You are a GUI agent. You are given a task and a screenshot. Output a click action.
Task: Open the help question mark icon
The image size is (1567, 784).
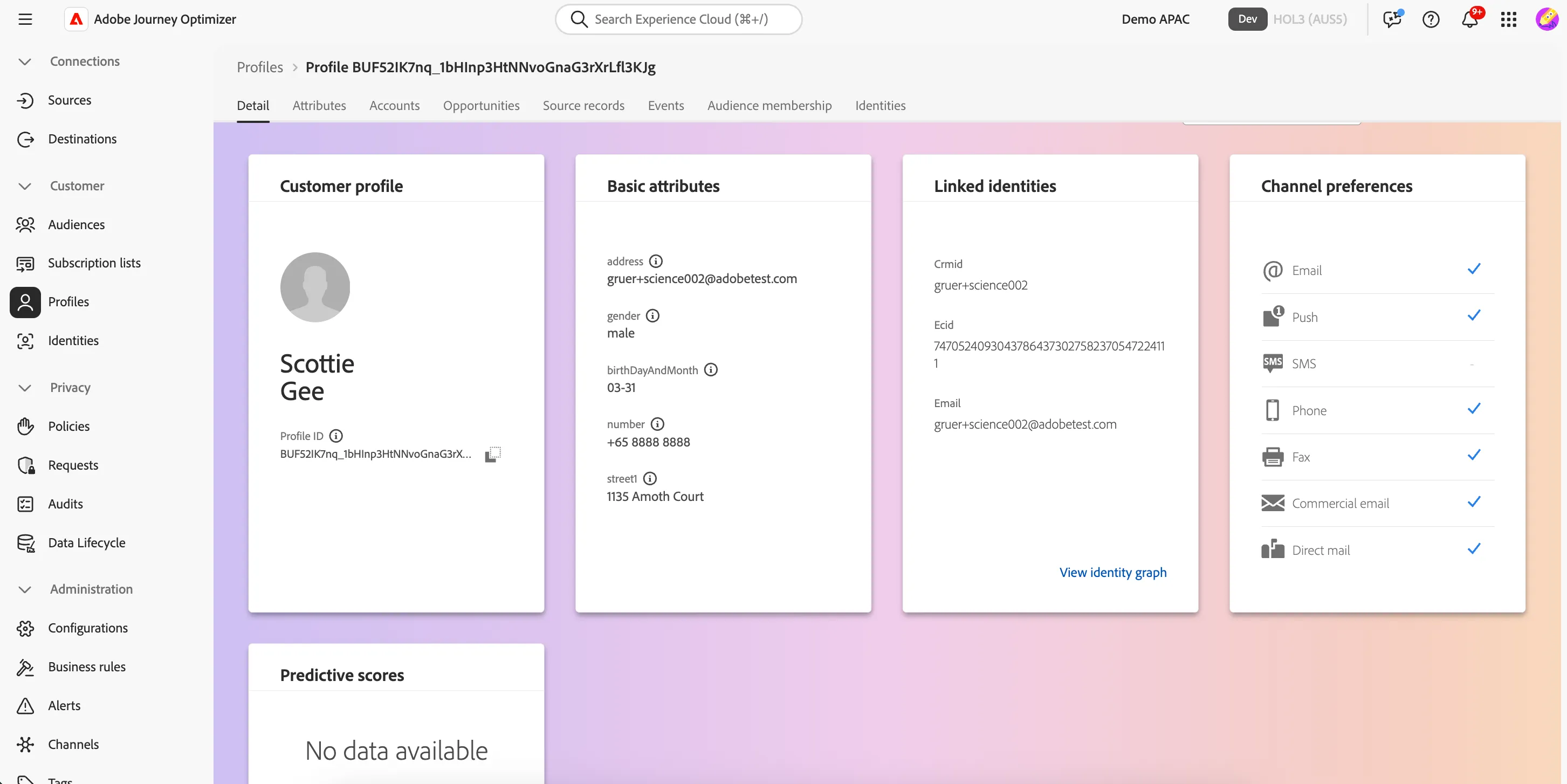pos(1431,19)
